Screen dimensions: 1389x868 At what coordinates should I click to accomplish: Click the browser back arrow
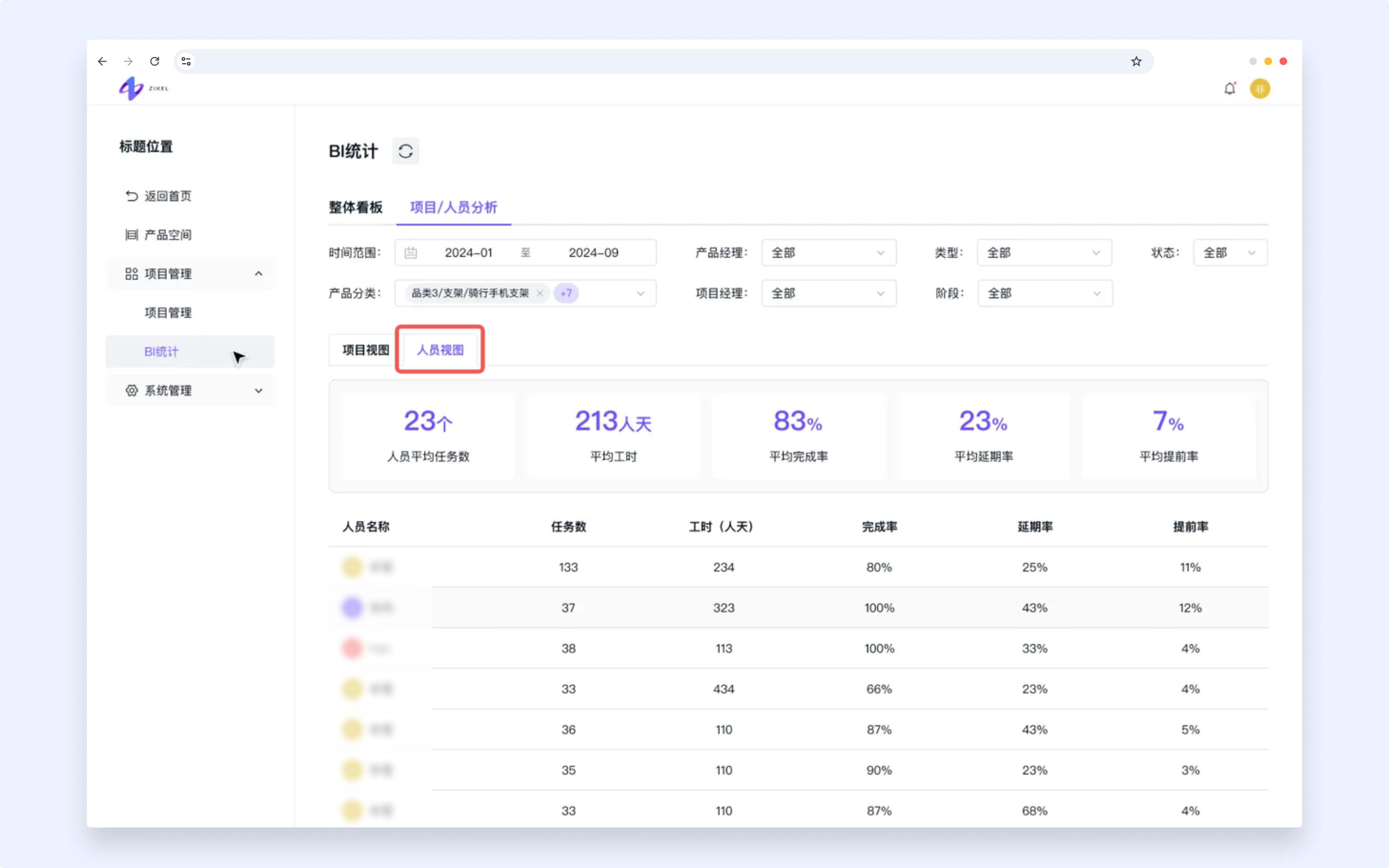[102, 61]
